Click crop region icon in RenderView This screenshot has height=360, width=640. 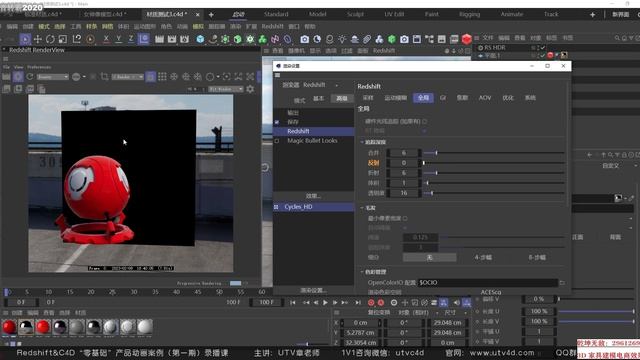coord(104,77)
